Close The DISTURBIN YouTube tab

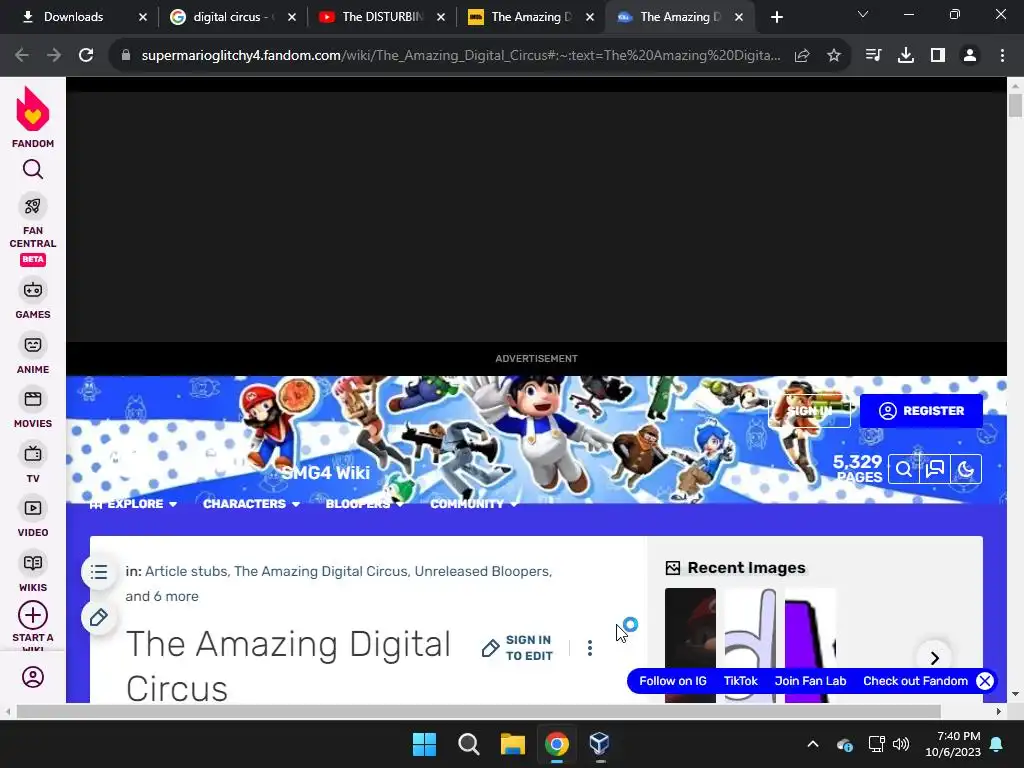441,18
